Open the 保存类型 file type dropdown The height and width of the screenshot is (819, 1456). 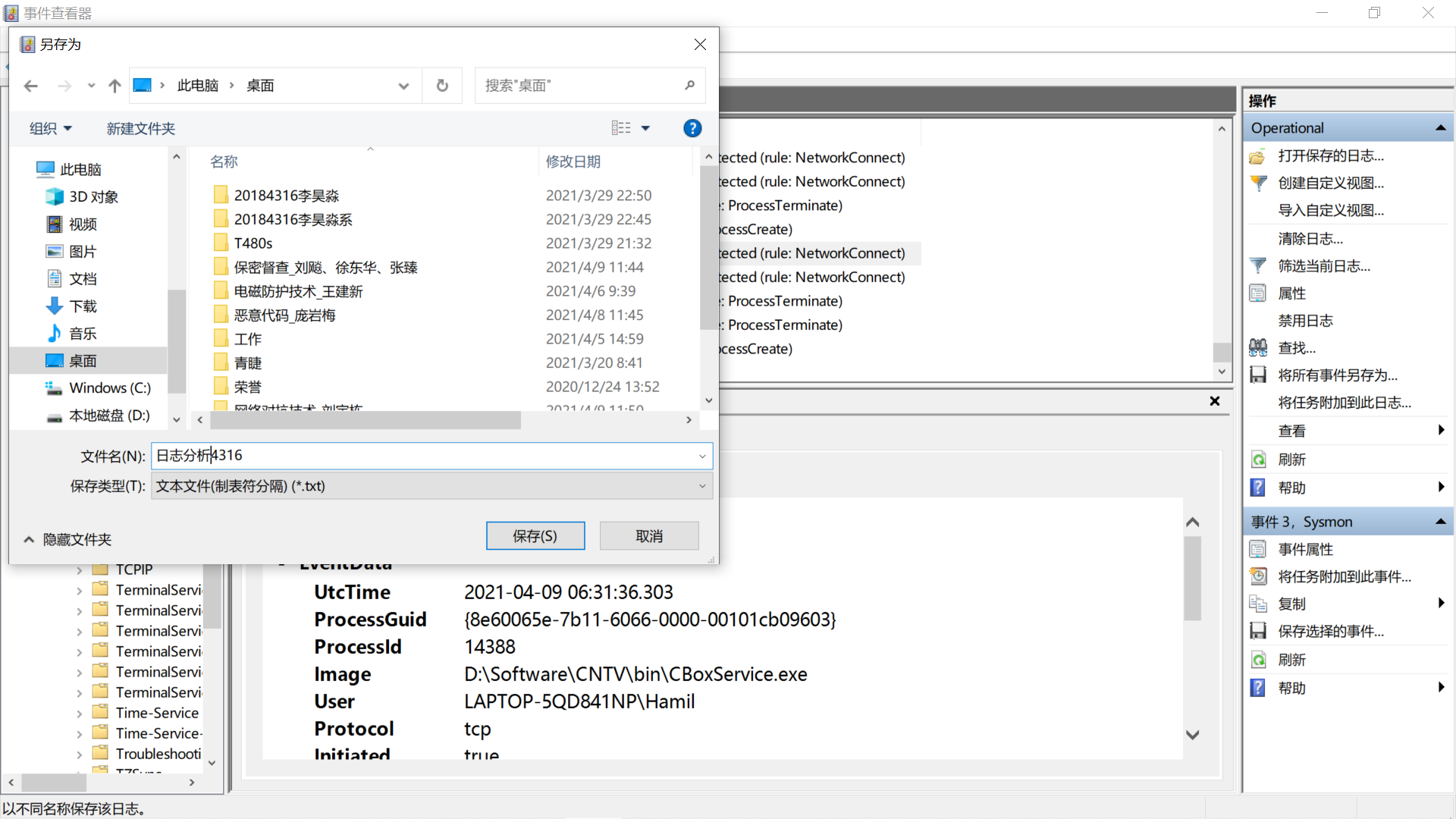431,486
